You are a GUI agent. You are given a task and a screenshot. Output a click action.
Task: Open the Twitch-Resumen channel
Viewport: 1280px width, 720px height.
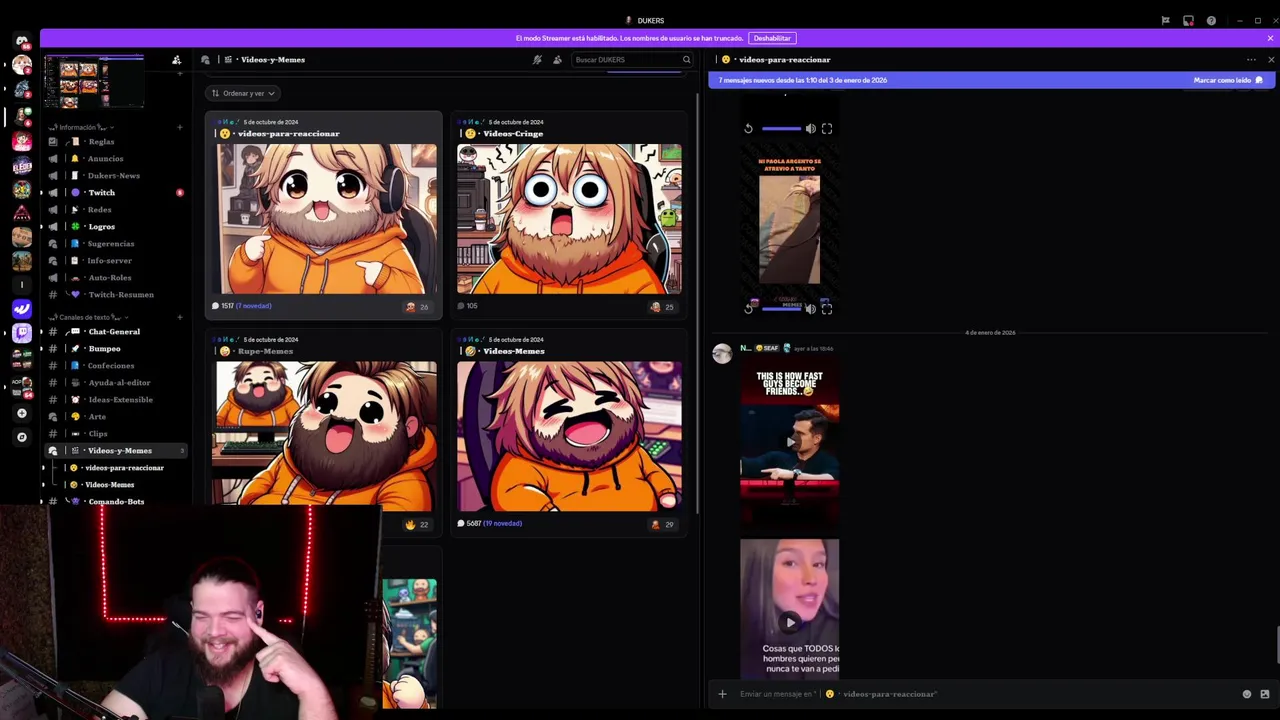point(115,294)
